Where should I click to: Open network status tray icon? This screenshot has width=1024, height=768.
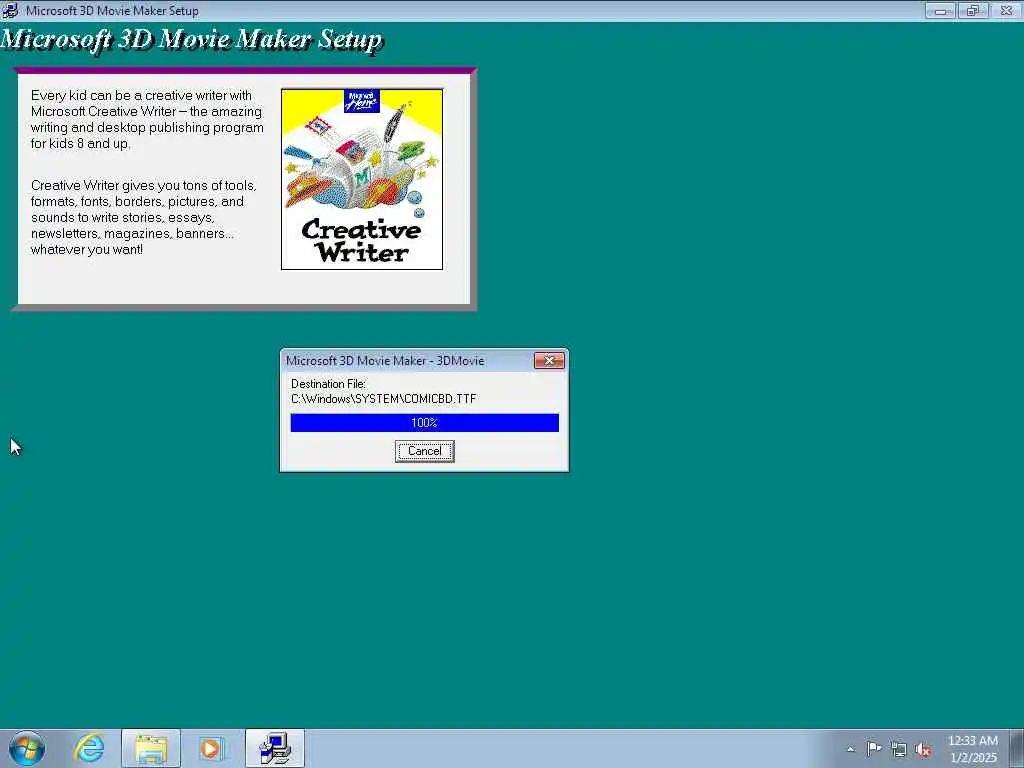pyautogui.click(x=899, y=749)
